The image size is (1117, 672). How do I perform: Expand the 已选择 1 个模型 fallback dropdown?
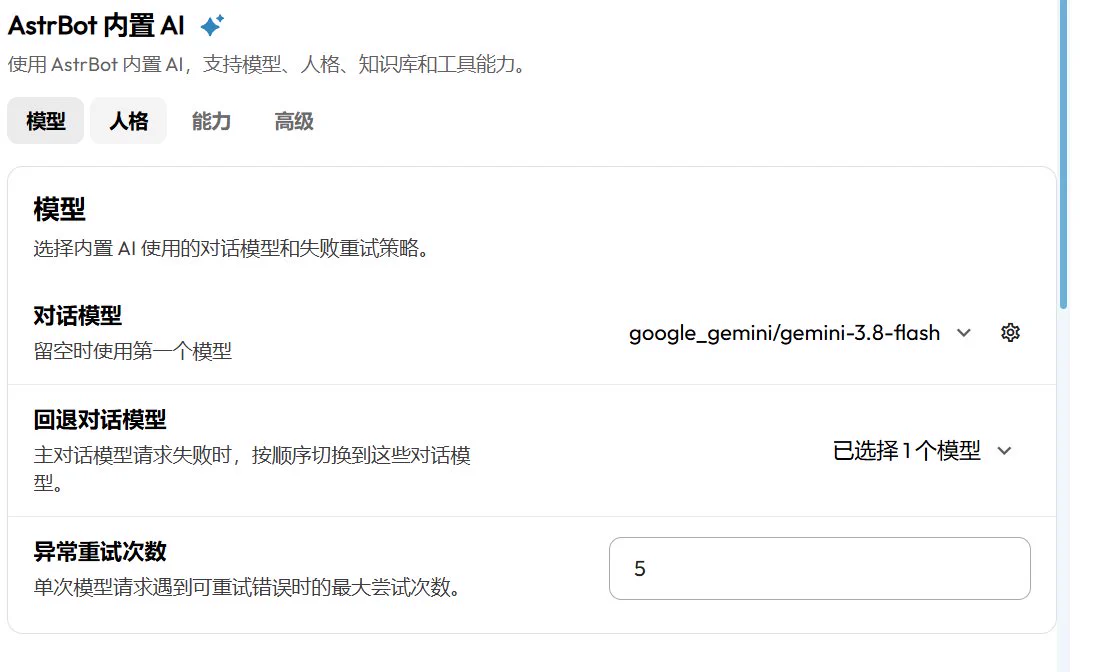click(922, 451)
